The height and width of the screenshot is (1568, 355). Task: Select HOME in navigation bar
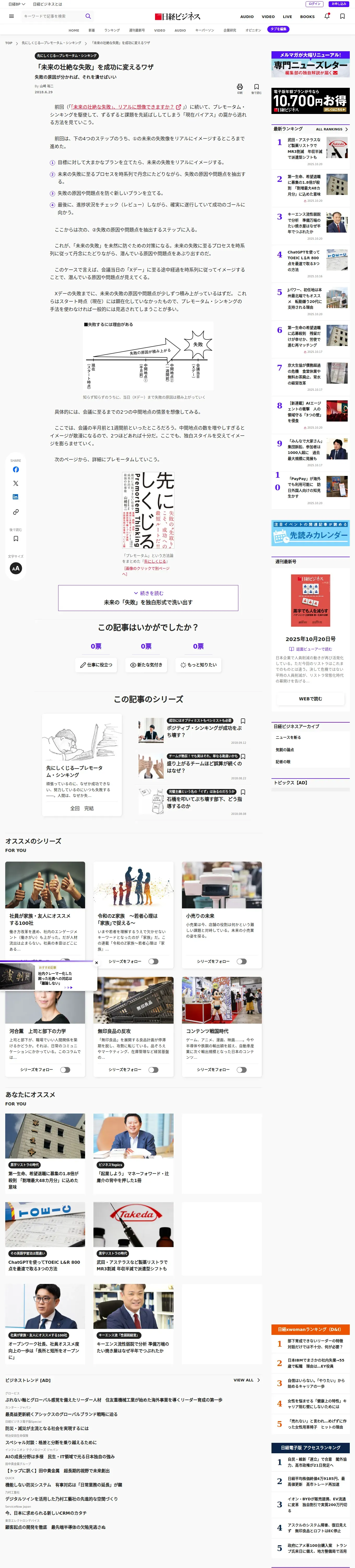pyautogui.click(x=74, y=30)
